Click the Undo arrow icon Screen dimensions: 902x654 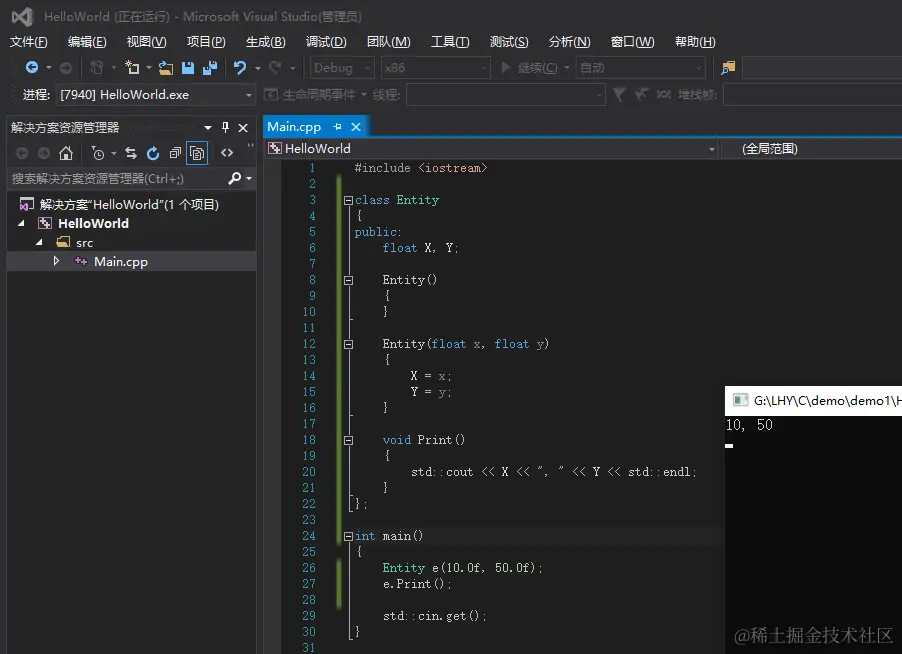click(240, 67)
